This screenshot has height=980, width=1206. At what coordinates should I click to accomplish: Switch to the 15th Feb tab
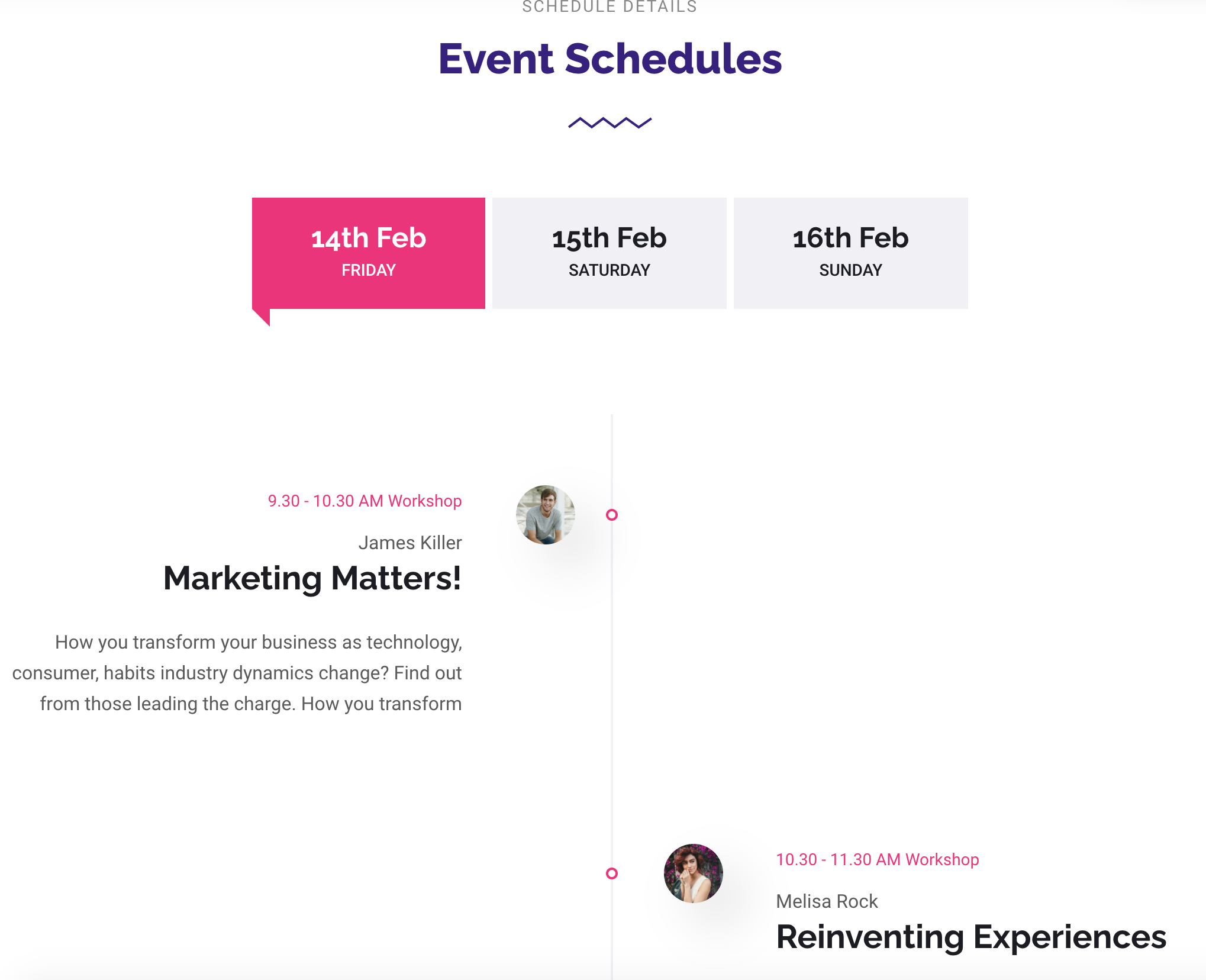tap(609, 253)
